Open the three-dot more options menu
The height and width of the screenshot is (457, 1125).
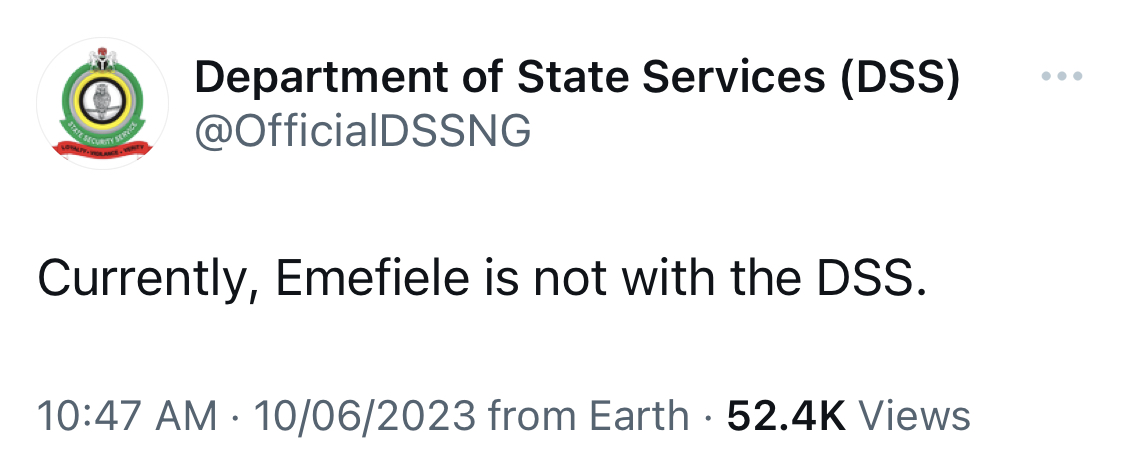pos(1061,75)
